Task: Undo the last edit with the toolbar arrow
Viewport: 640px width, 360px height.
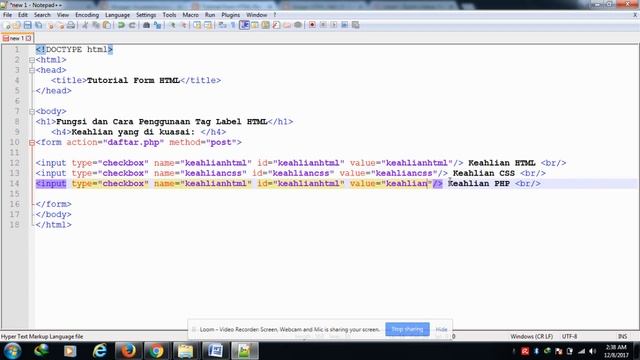Action: click(x=121, y=25)
